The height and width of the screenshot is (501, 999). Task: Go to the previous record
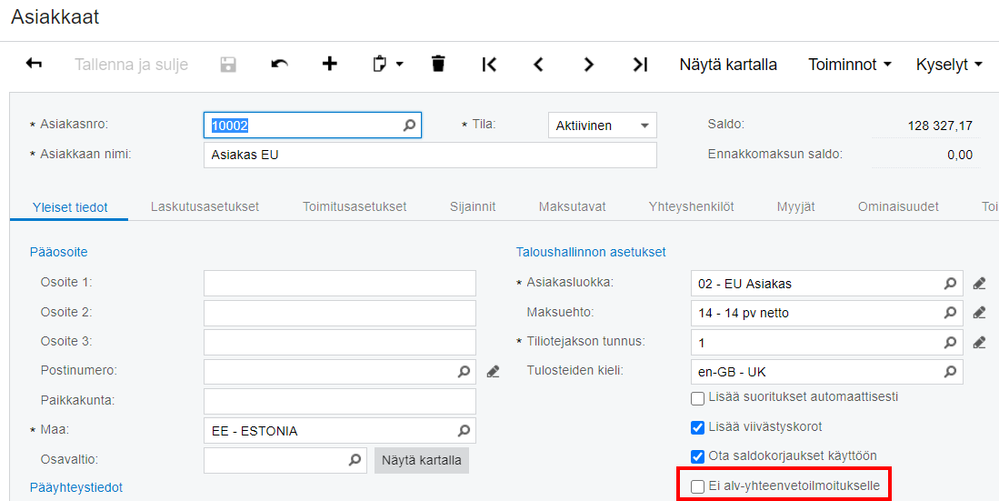click(539, 64)
